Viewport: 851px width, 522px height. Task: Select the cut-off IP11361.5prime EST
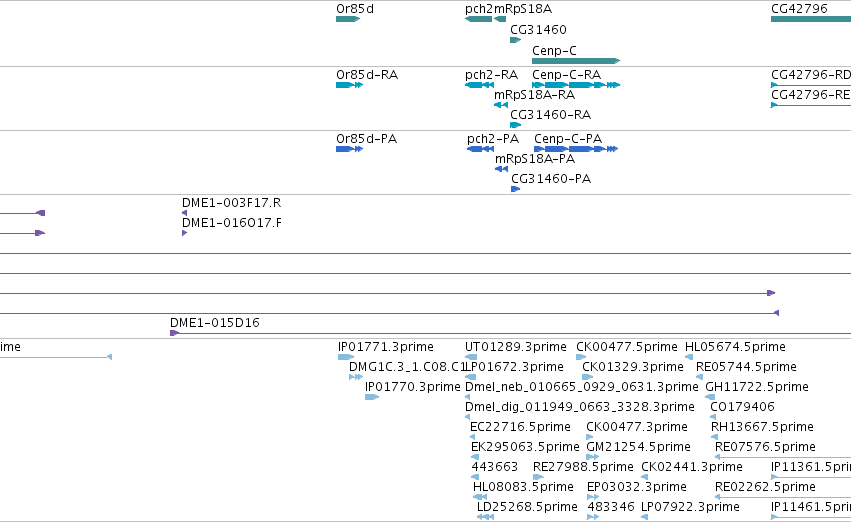click(x=811, y=477)
